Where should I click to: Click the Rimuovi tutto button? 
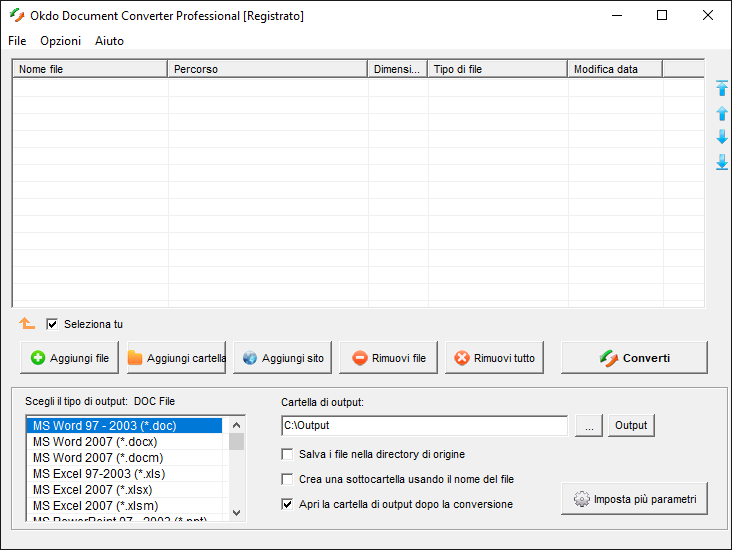click(x=494, y=358)
